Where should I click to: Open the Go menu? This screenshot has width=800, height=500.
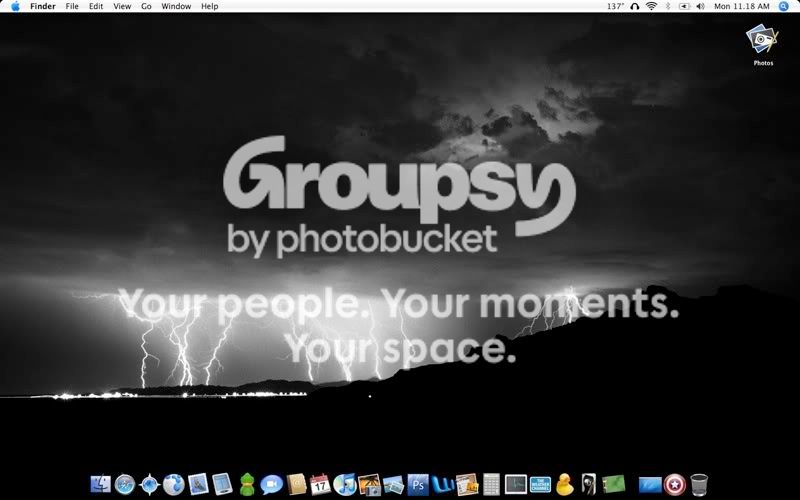pos(146,6)
